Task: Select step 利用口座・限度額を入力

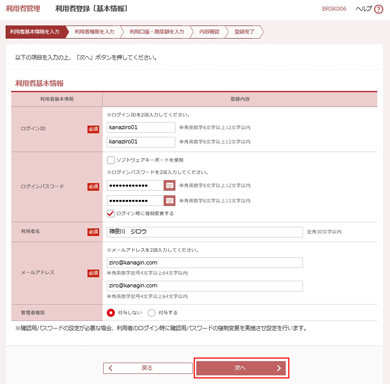Action: pyautogui.click(x=157, y=32)
